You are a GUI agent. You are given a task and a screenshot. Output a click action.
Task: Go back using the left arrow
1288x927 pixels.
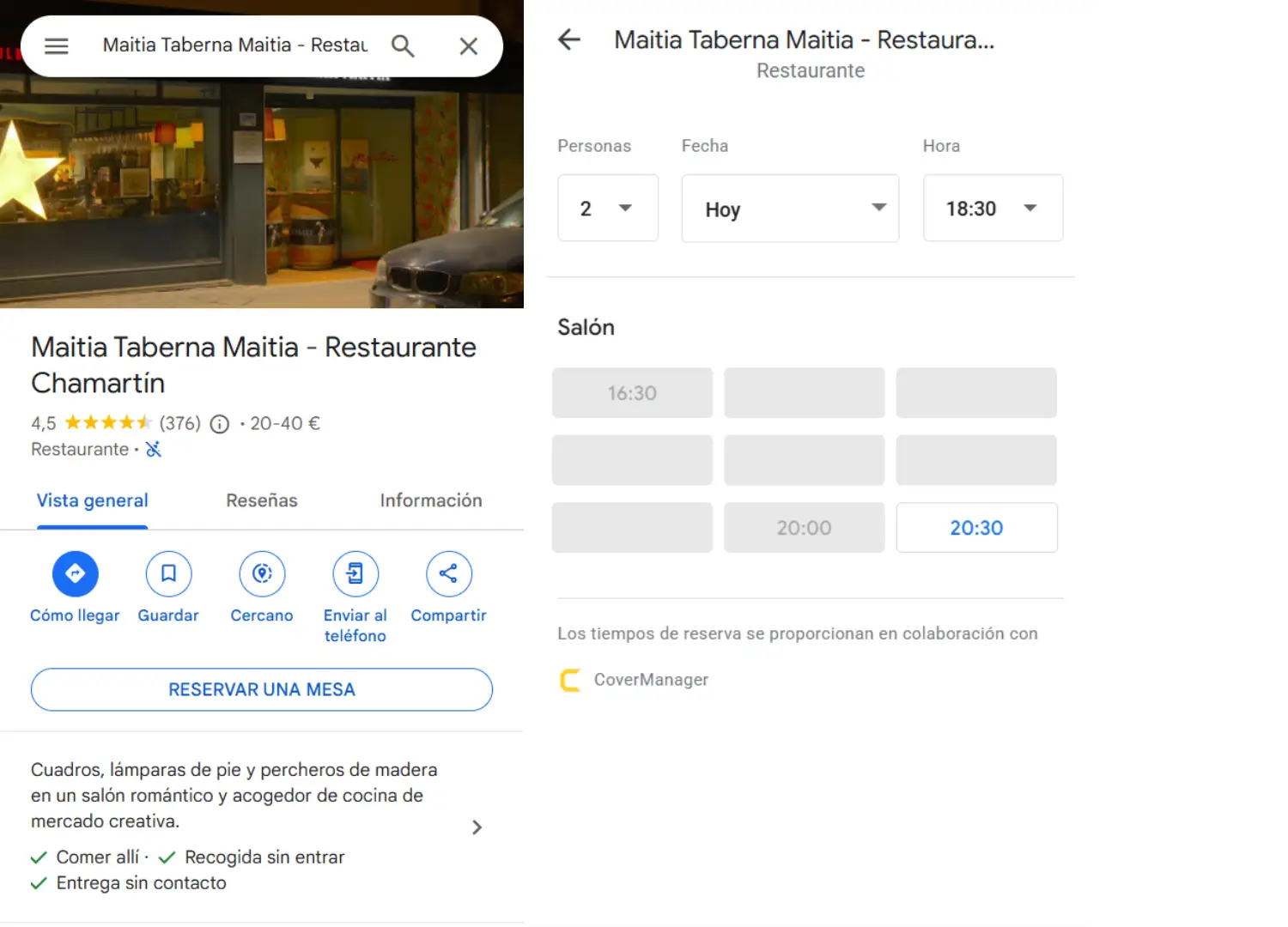click(569, 39)
